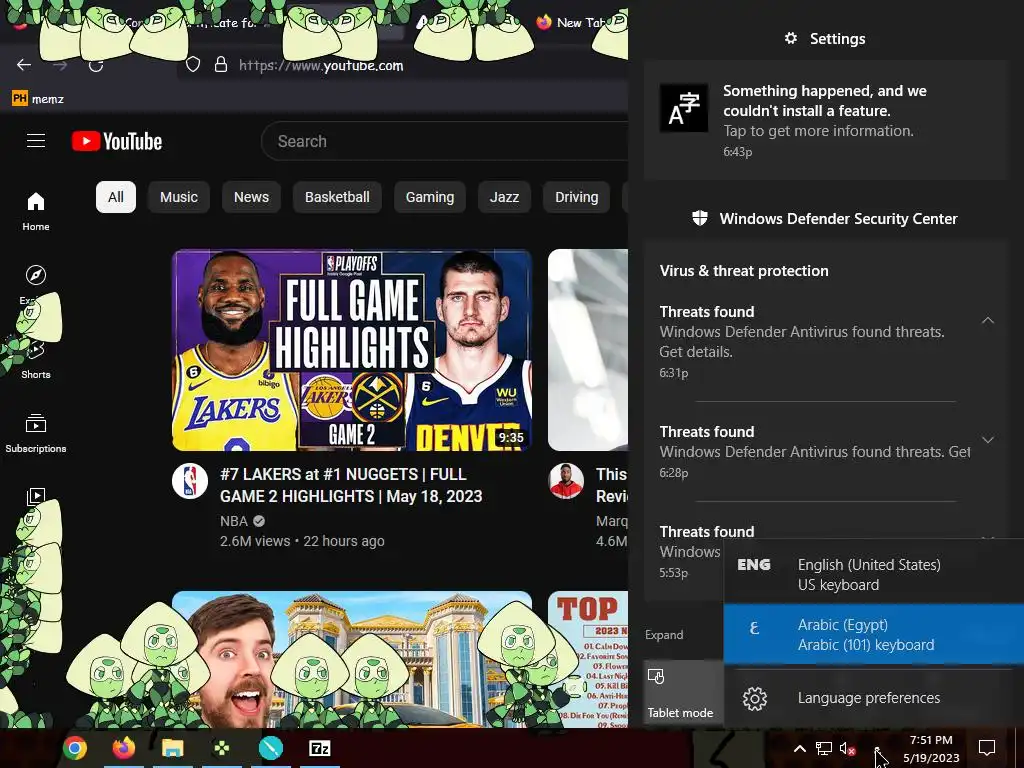Click Virus & threat protection heading
1024x768 pixels.
[744, 271]
